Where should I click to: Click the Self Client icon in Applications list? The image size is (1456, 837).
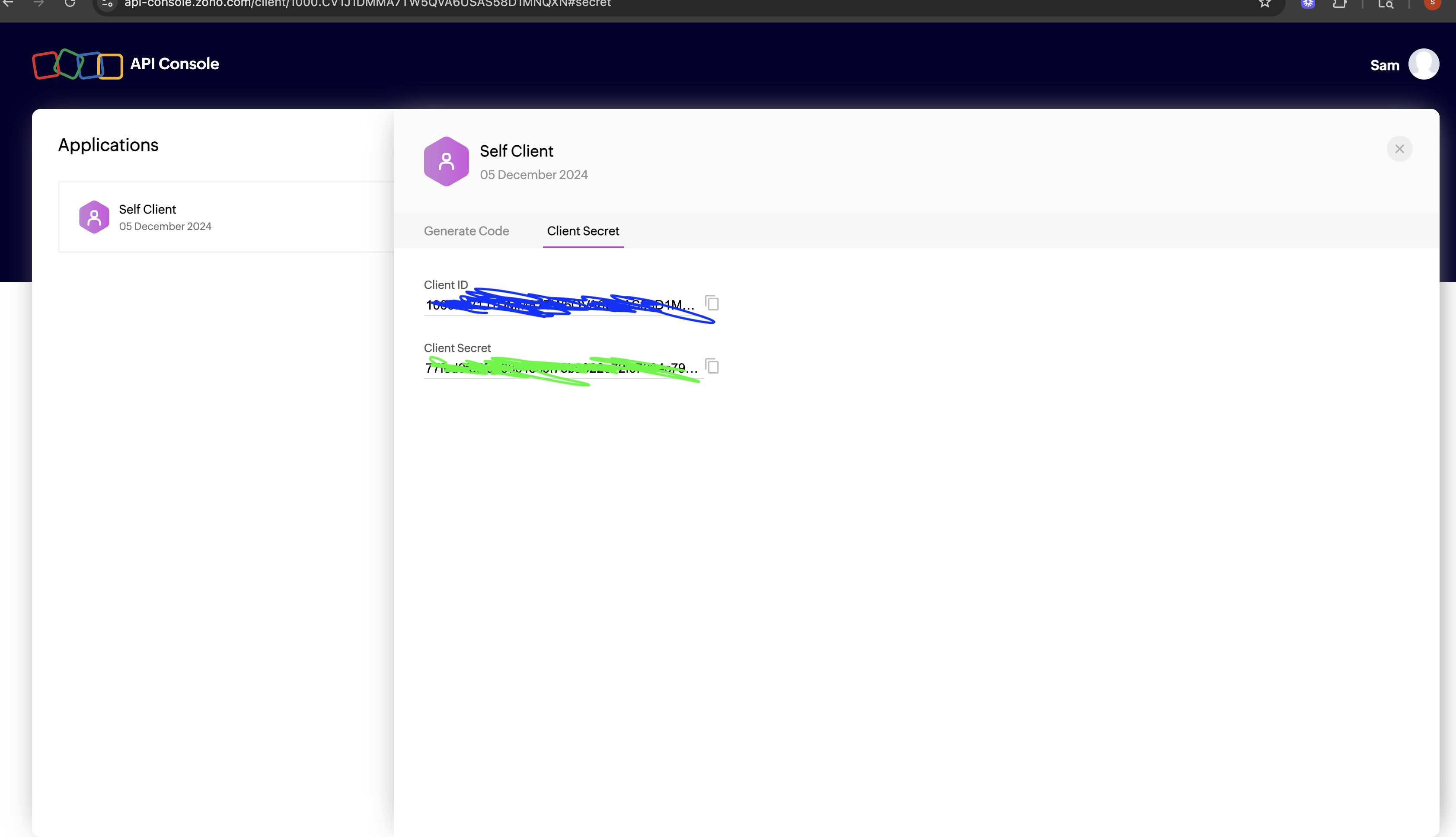click(x=94, y=217)
